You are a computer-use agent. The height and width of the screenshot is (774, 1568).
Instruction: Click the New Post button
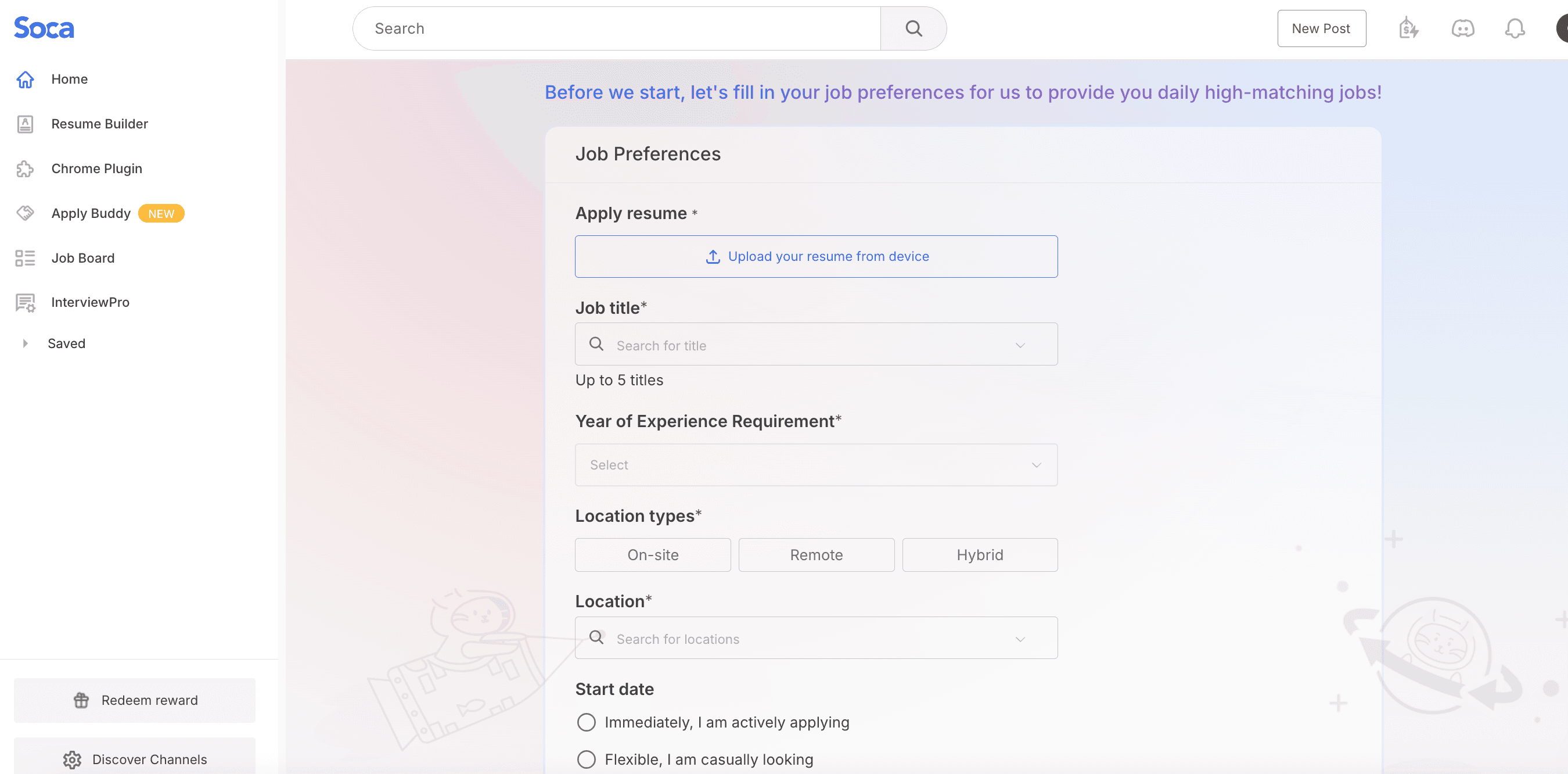coord(1321,28)
